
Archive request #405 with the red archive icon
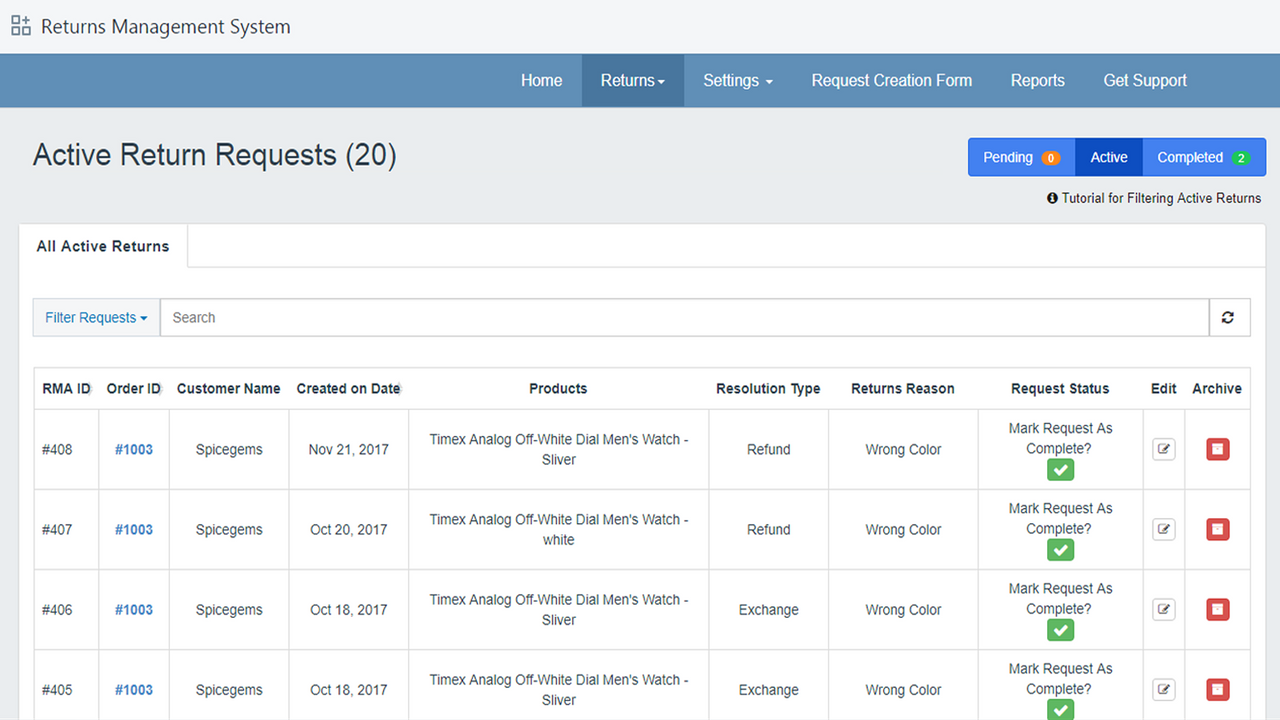pyautogui.click(x=1217, y=689)
